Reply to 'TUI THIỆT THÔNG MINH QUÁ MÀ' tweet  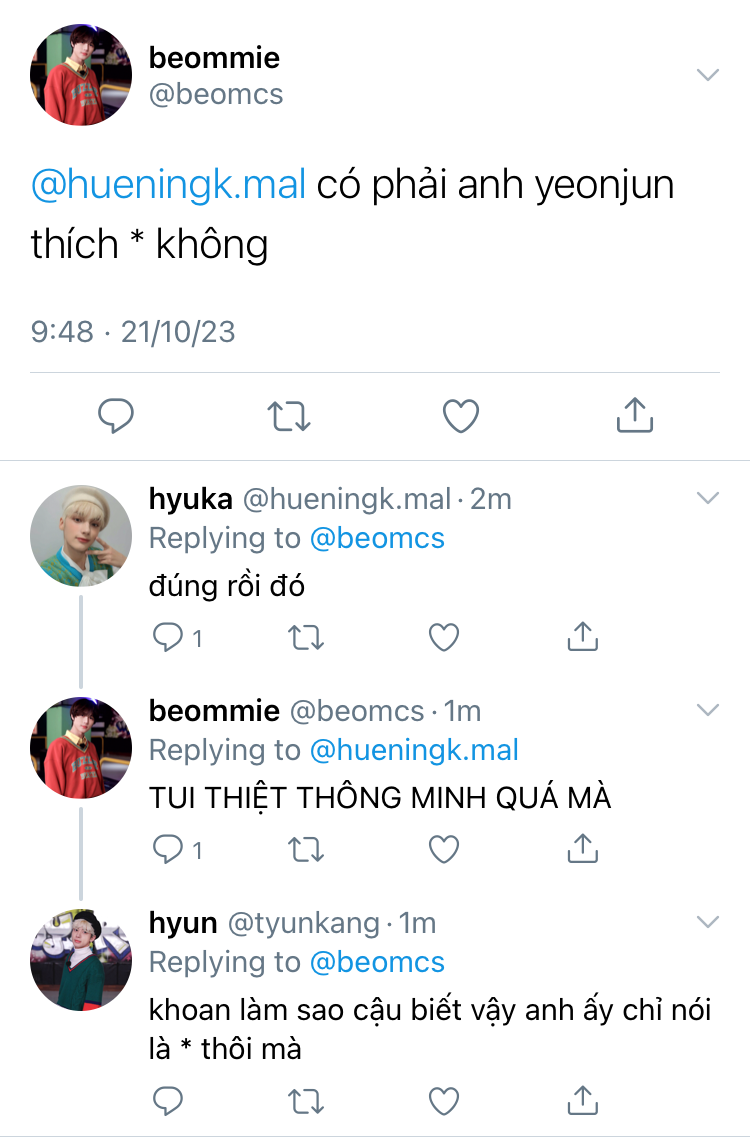pos(168,849)
